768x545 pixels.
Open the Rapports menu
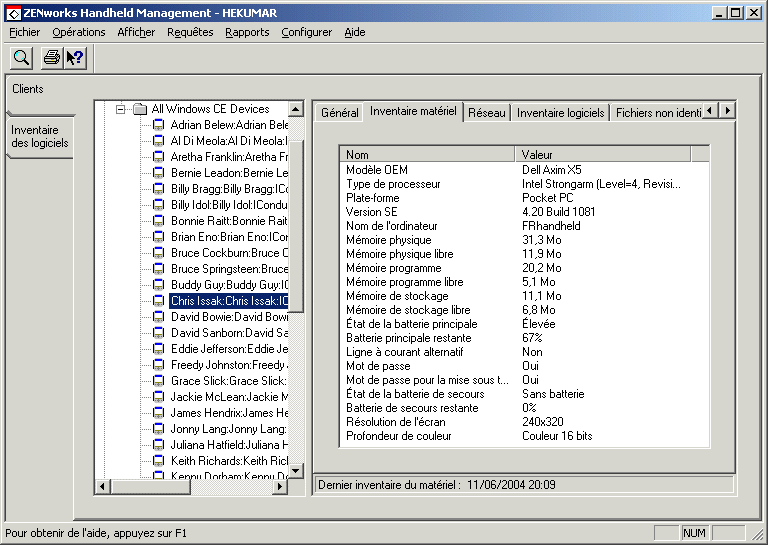247,32
